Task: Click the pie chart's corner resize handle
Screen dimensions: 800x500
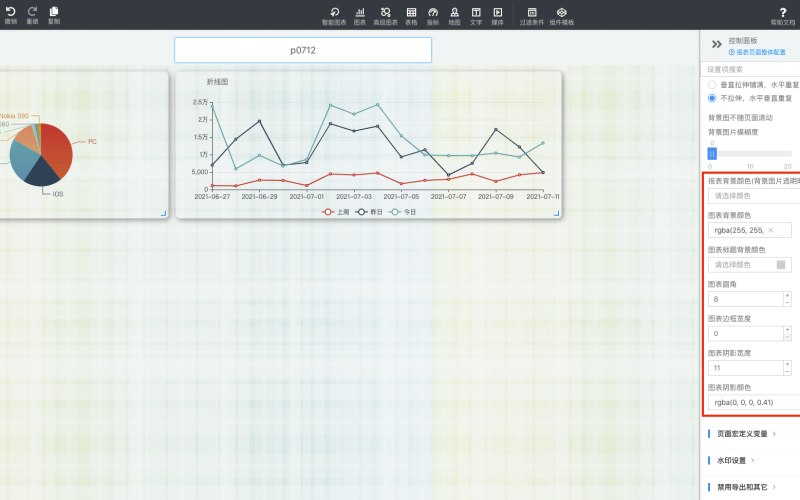Action: (163, 213)
